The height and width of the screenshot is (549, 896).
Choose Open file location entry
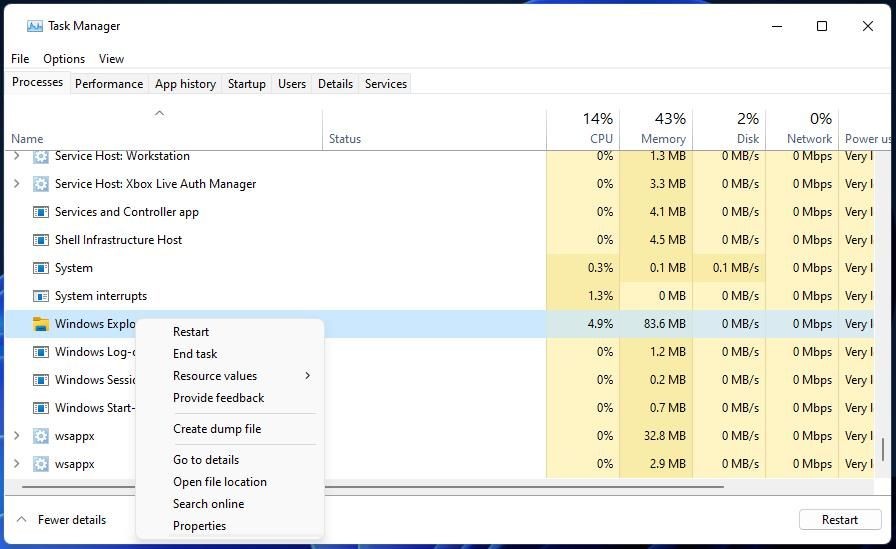pyautogui.click(x=219, y=482)
